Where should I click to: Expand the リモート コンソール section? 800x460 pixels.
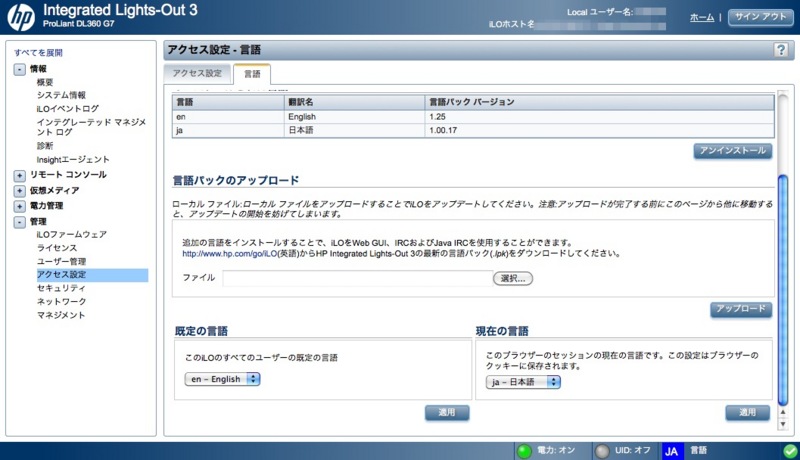point(19,176)
